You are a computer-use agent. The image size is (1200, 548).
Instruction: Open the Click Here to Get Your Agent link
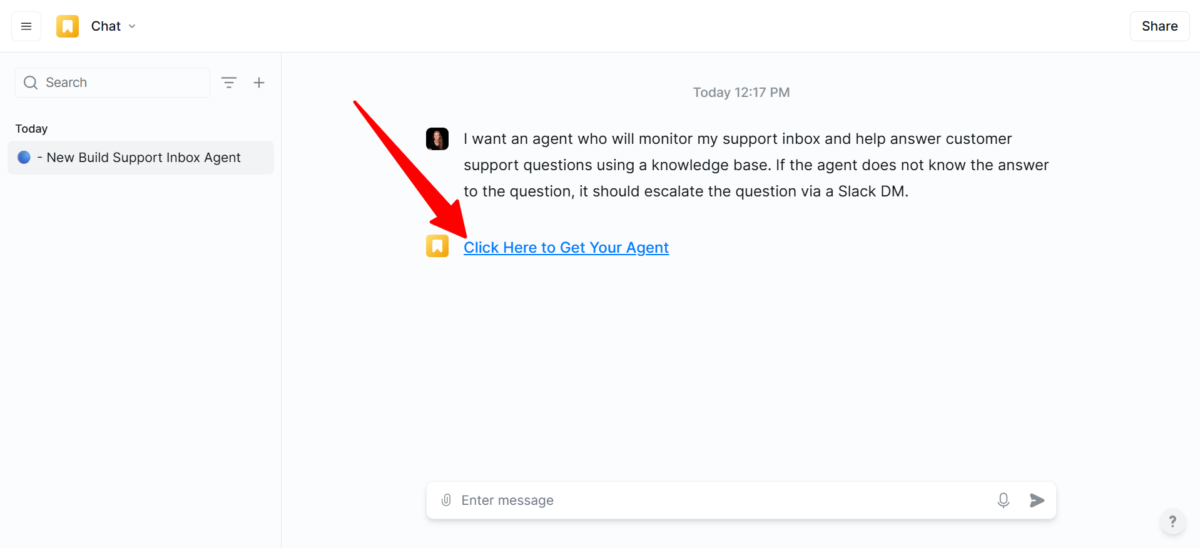coord(566,247)
